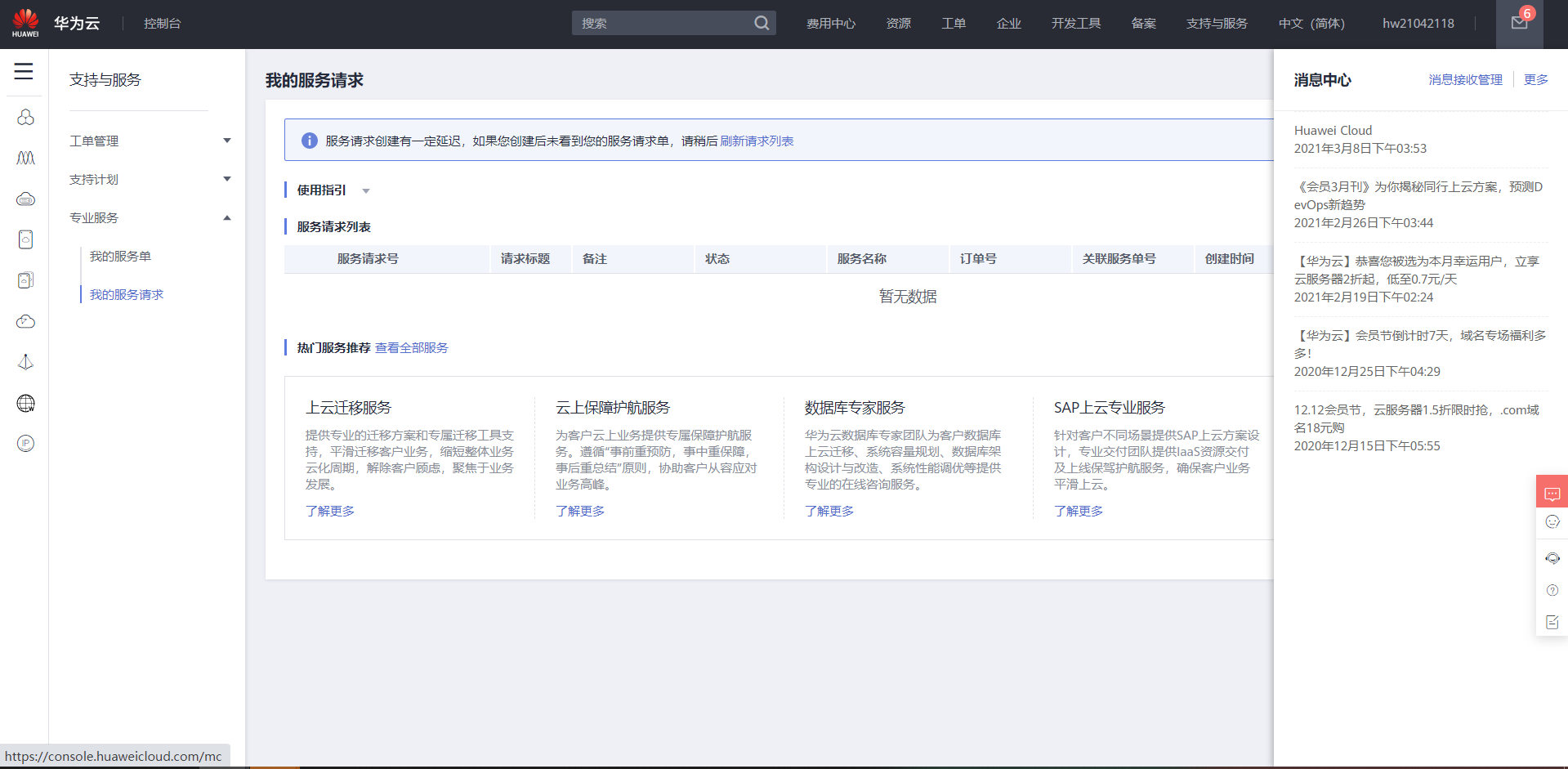Screen dimensions: 1568x769
Task: Click the search magnifier icon
Action: click(x=762, y=23)
